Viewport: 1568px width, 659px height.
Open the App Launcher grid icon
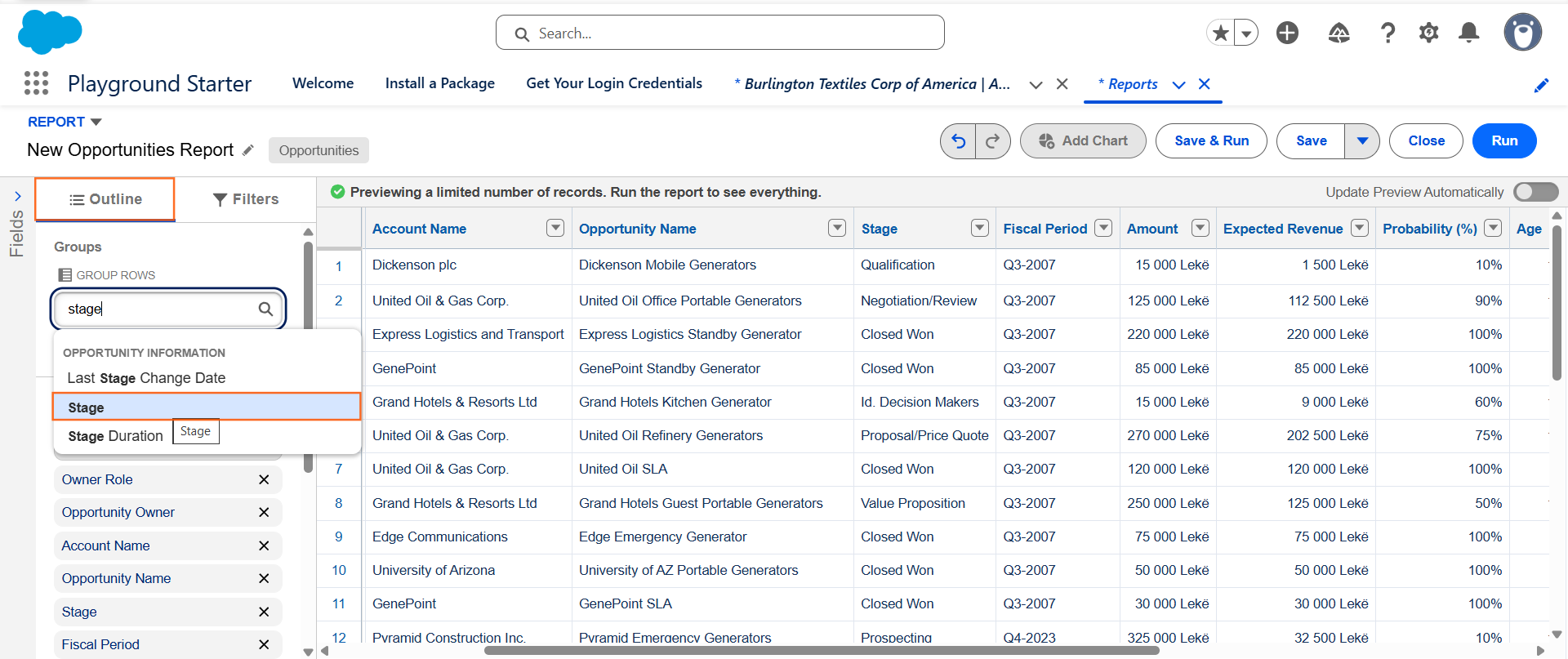click(x=36, y=83)
